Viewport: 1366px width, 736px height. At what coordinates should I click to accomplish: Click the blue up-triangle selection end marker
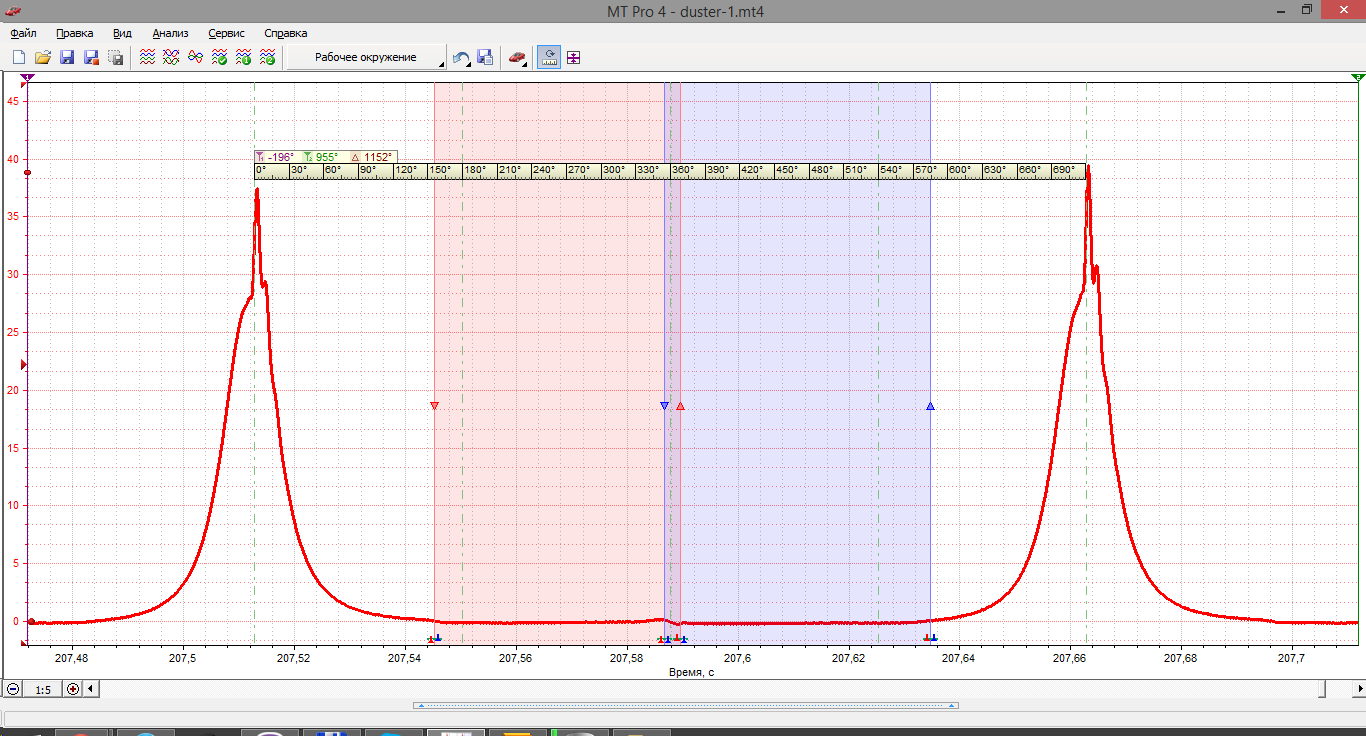click(x=930, y=406)
